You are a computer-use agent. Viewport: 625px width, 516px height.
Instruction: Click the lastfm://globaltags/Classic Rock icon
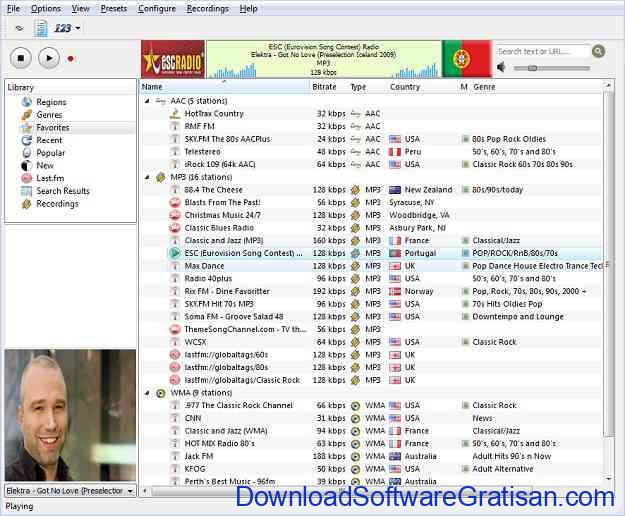tap(175, 380)
